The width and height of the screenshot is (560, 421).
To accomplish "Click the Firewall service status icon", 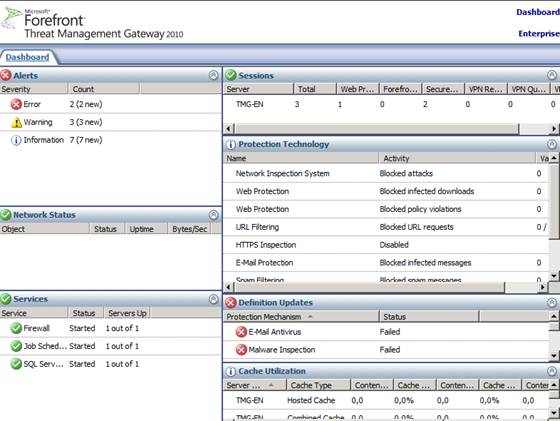I will point(16,328).
